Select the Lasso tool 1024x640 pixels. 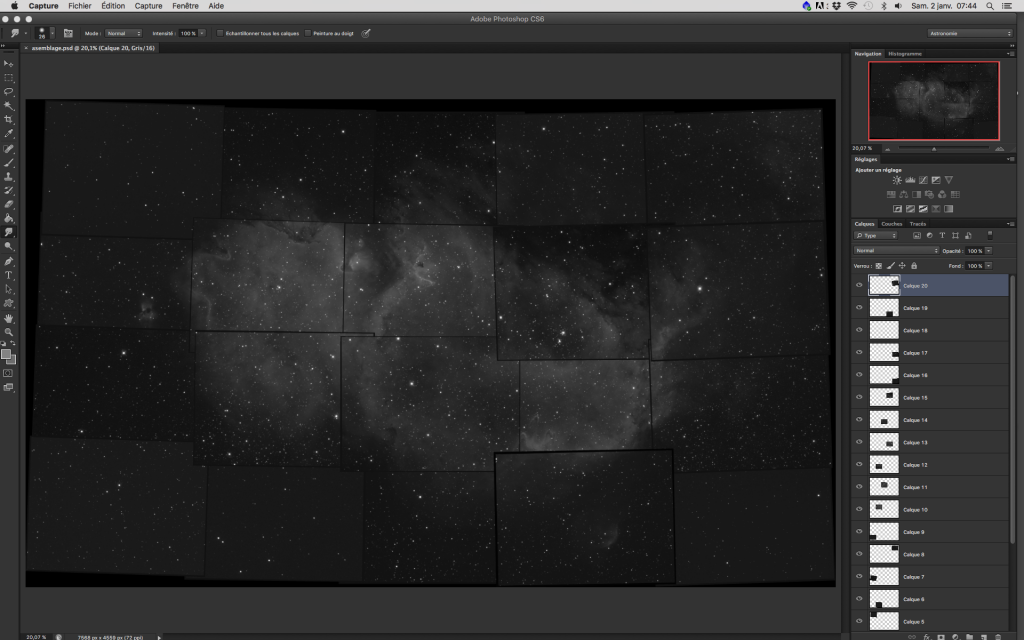pos(8,91)
